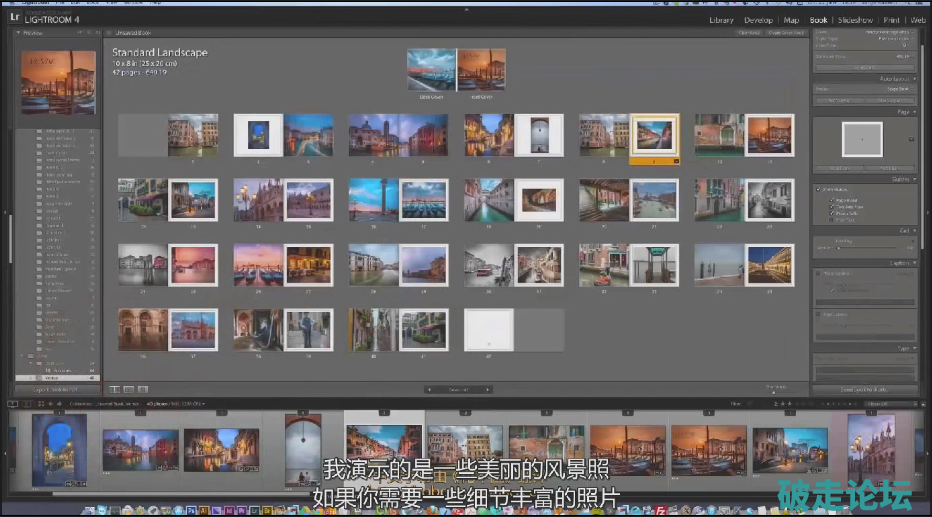This screenshot has width=932, height=517.
Task: Click the Send Book to Blurb button
Action: coord(864,389)
